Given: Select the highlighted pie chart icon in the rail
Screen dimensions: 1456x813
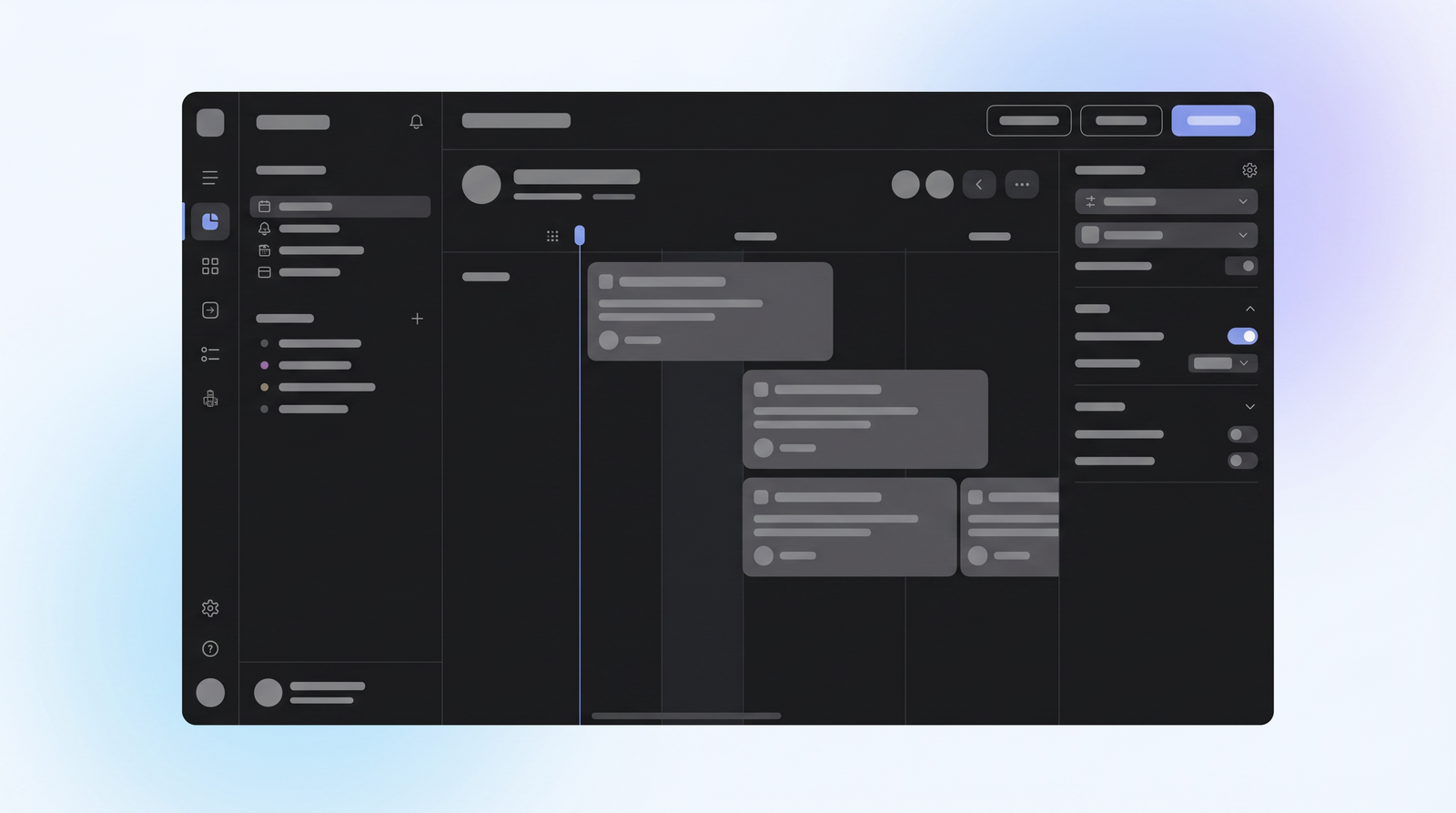Looking at the screenshot, I should click(210, 221).
